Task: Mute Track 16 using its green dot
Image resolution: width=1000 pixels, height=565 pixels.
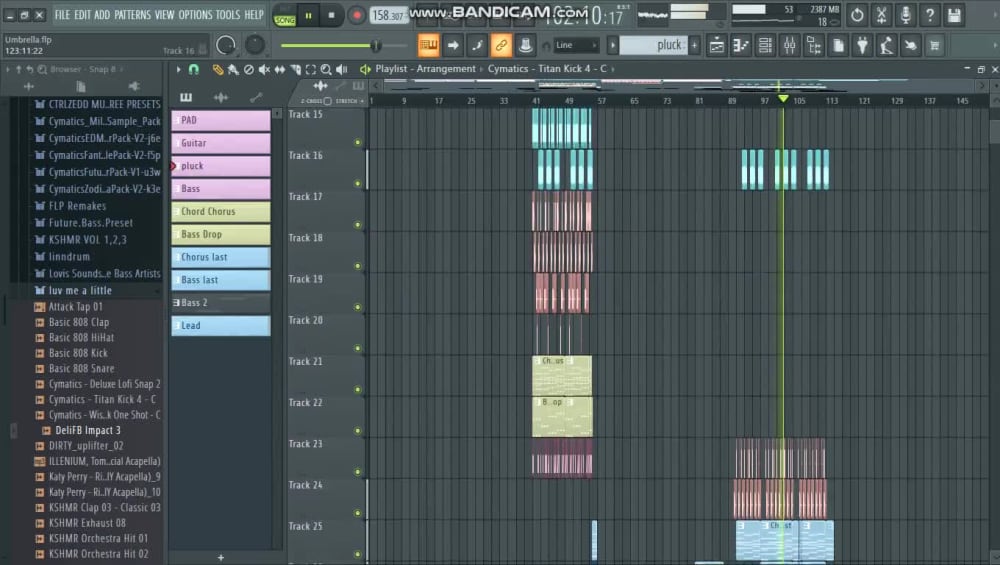Action: pos(358,184)
